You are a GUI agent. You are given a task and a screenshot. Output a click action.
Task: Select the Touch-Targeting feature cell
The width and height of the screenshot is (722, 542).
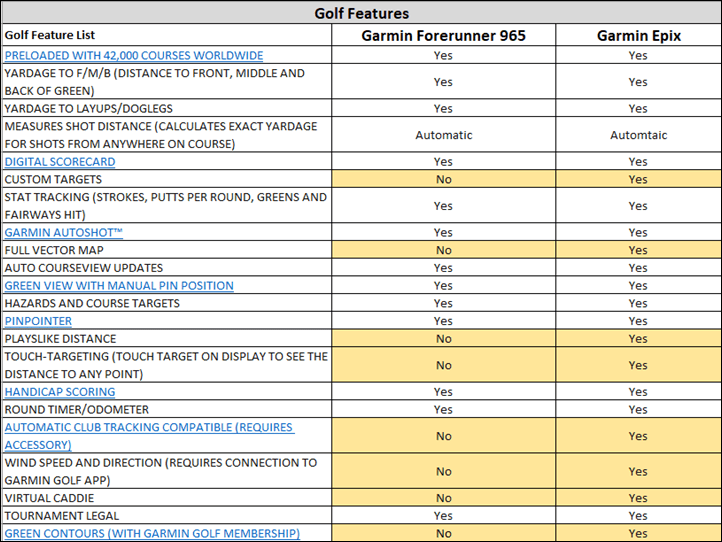coord(167,365)
